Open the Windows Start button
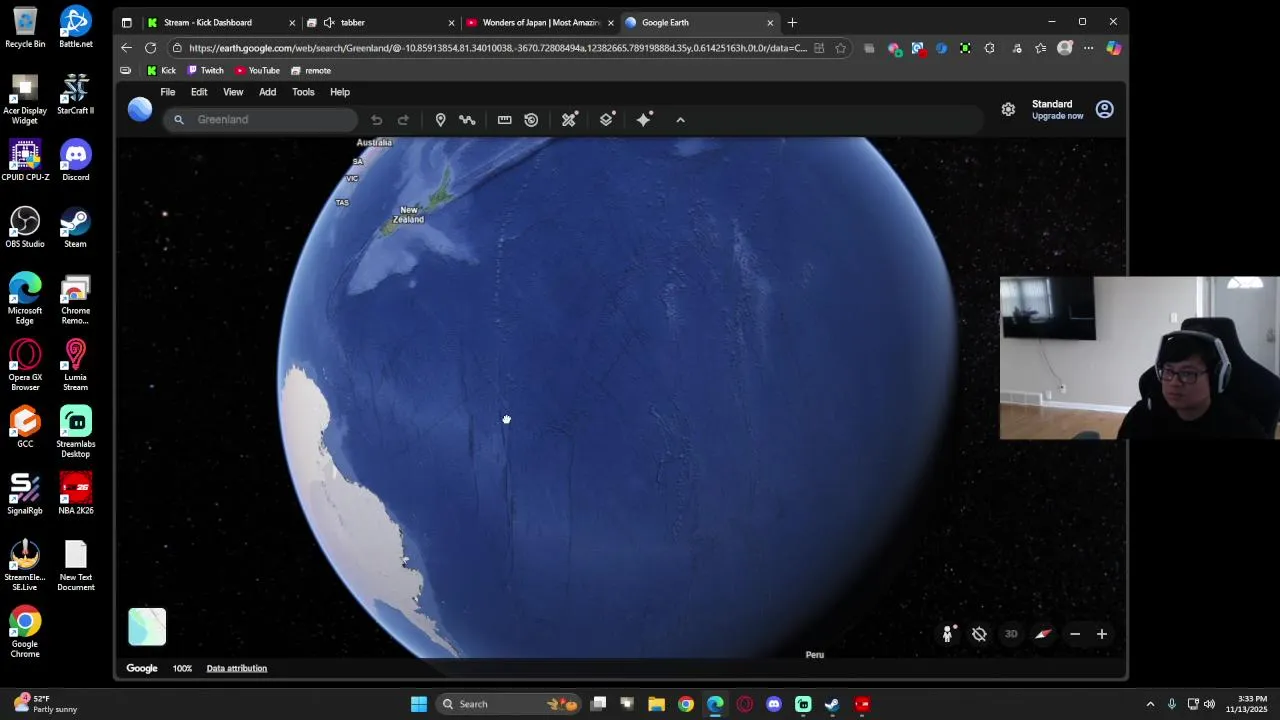Viewport: 1280px width, 720px height. pos(419,704)
